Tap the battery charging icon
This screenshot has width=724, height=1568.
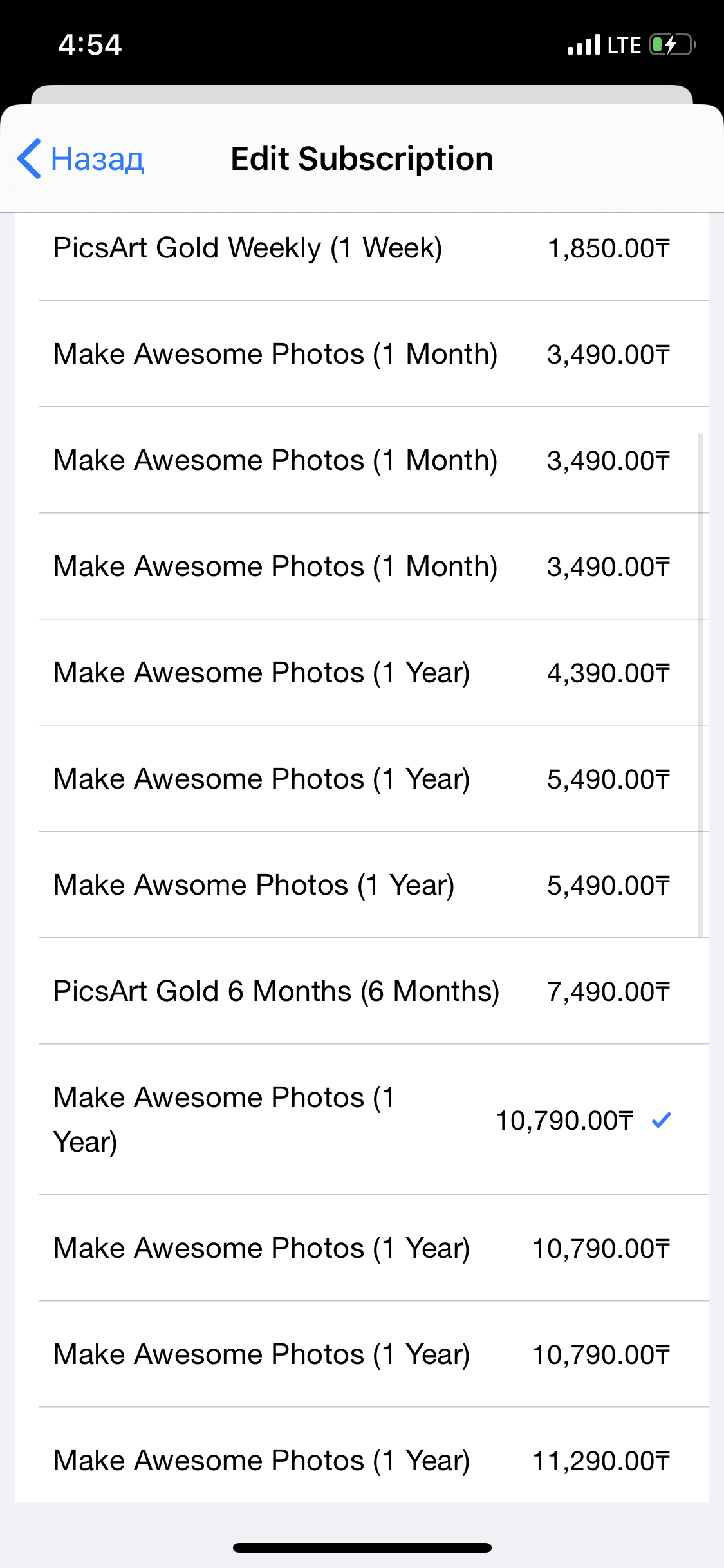[673, 45]
